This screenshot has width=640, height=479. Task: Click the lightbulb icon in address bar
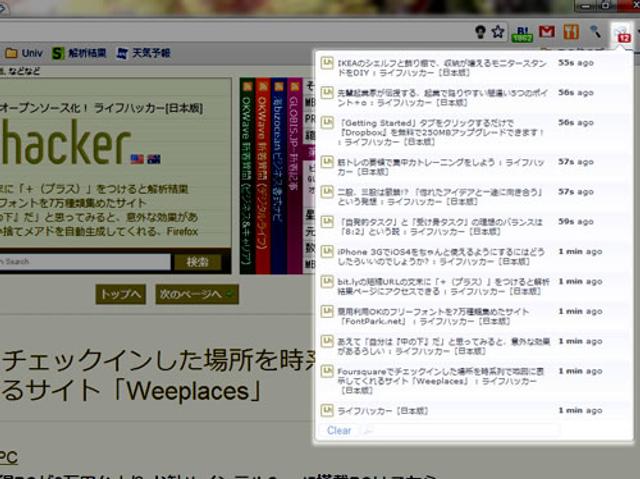tap(480, 31)
